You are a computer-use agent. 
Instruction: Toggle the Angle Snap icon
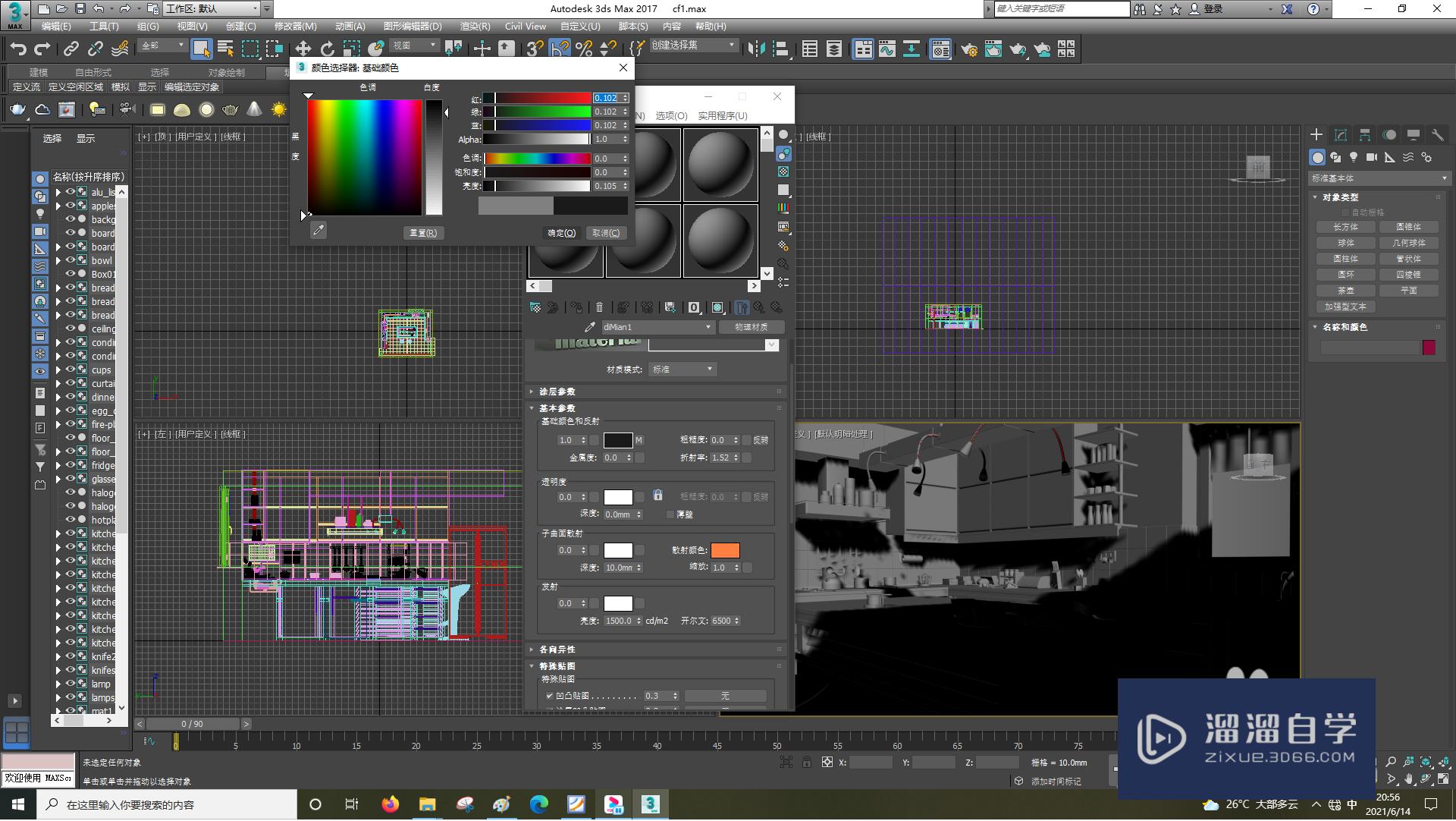tap(559, 49)
